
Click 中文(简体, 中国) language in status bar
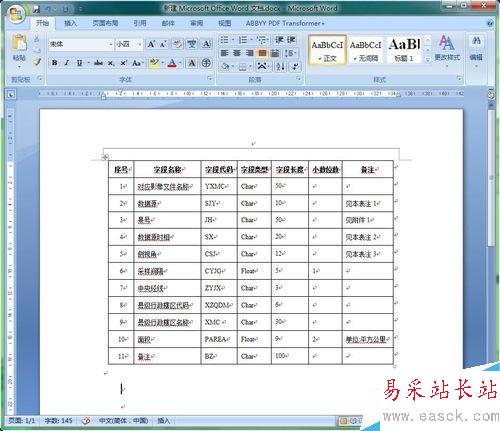coord(123,421)
